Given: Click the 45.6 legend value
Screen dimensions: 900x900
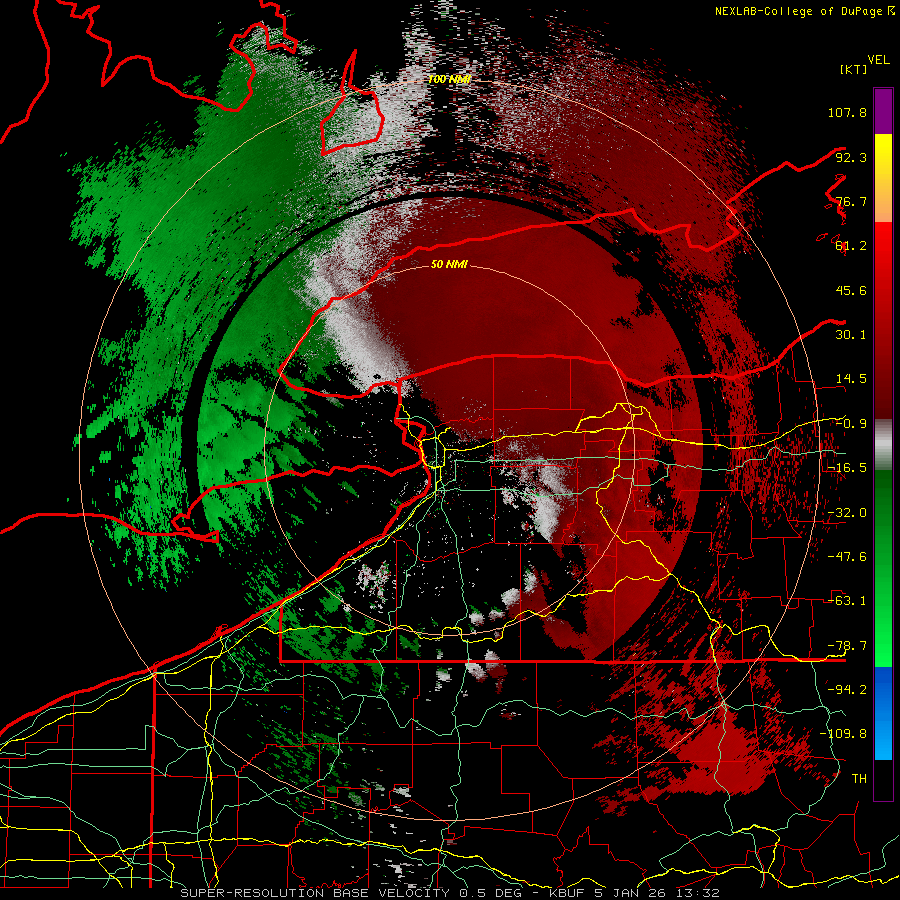Looking at the screenshot, I should (x=851, y=290).
